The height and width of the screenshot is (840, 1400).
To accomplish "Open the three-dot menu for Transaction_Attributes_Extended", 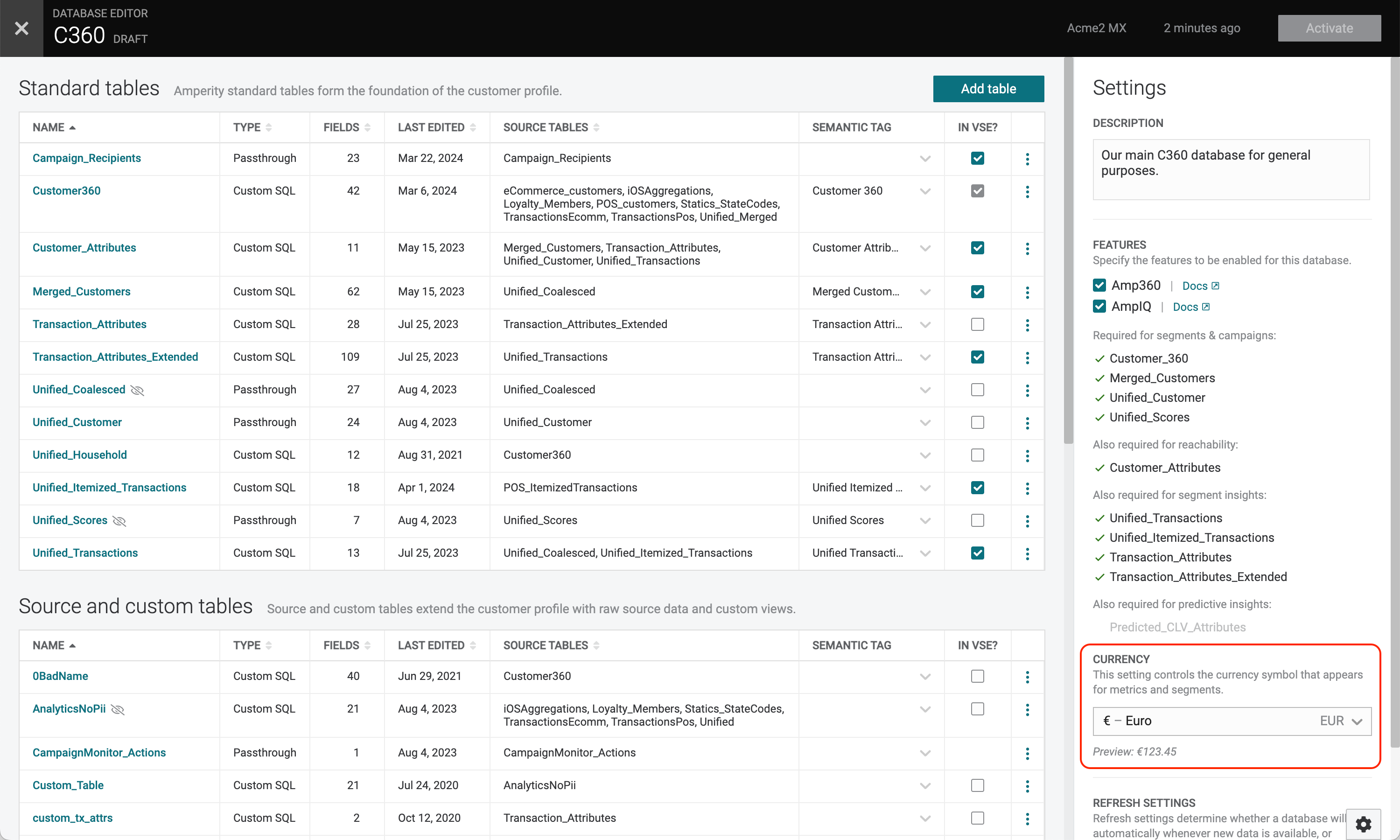I will [1027, 357].
